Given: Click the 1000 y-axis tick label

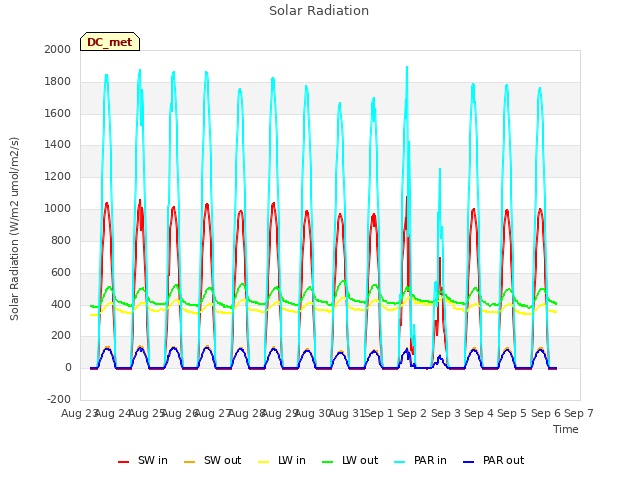Looking at the screenshot, I should click(58, 209).
